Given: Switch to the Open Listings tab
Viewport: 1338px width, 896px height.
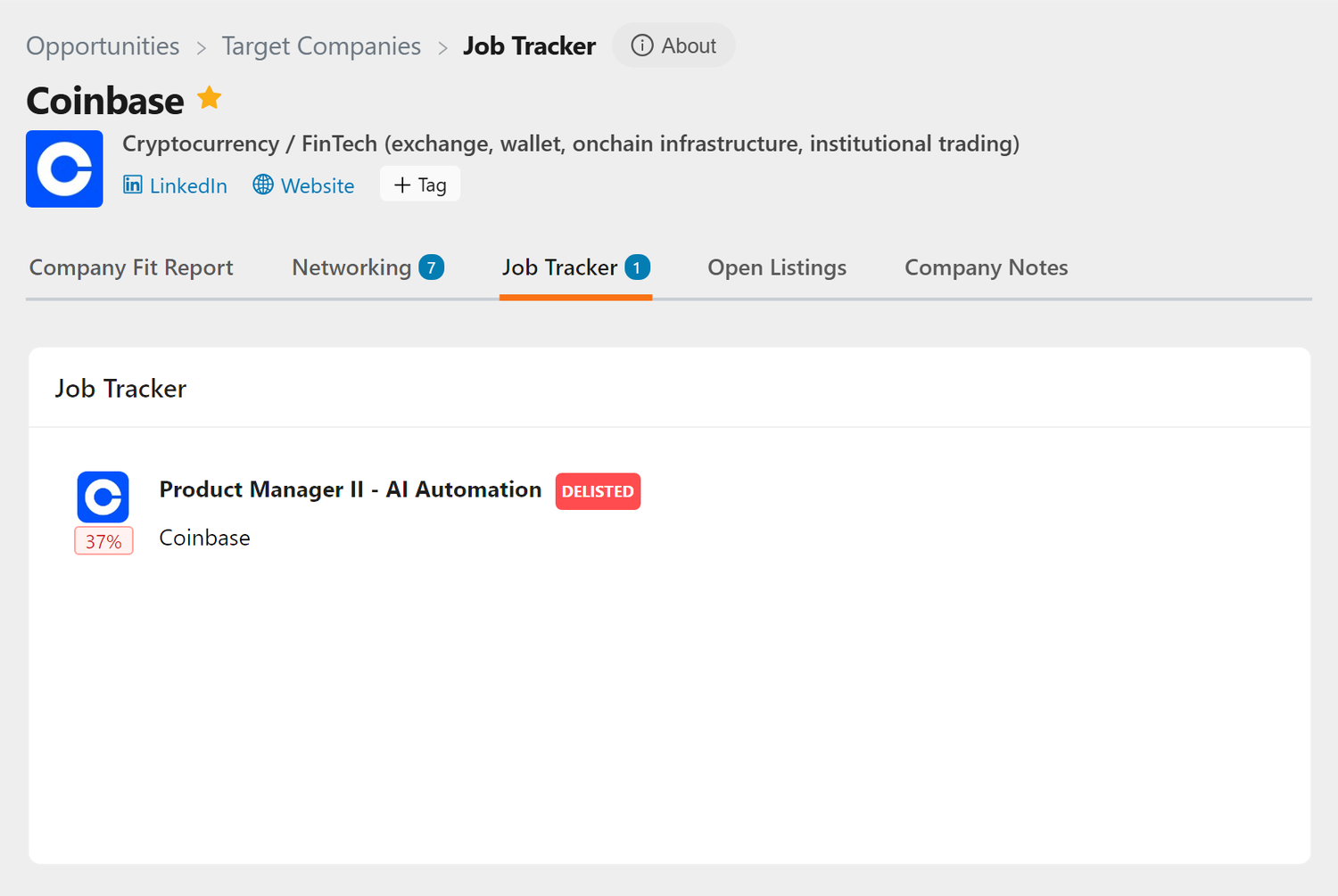Looking at the screenshot, I should pyautogui.click(x=777, y=267).
